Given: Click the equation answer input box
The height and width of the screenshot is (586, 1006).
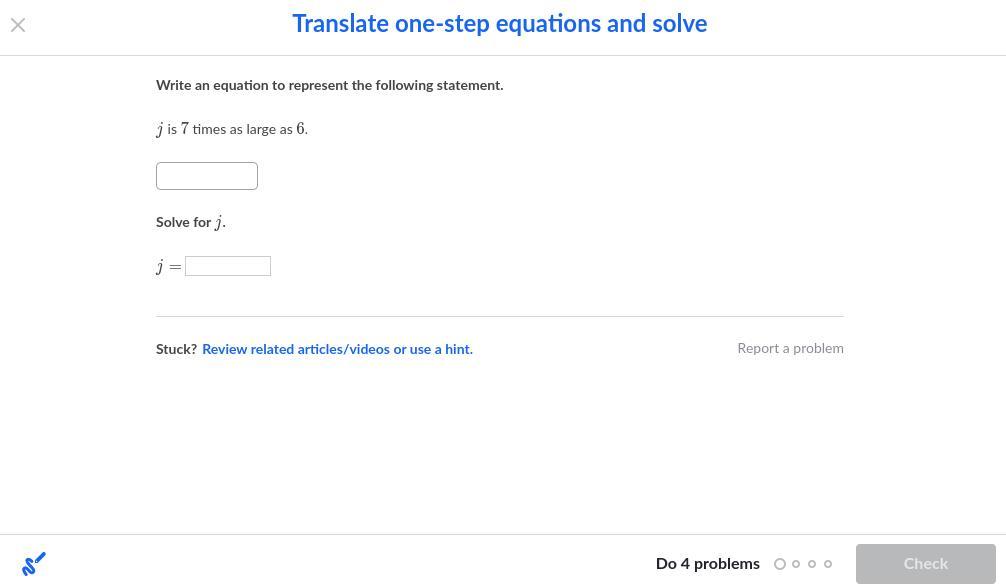Looking at the screenshot, I should pyautogui.click(x=207, y=176).
